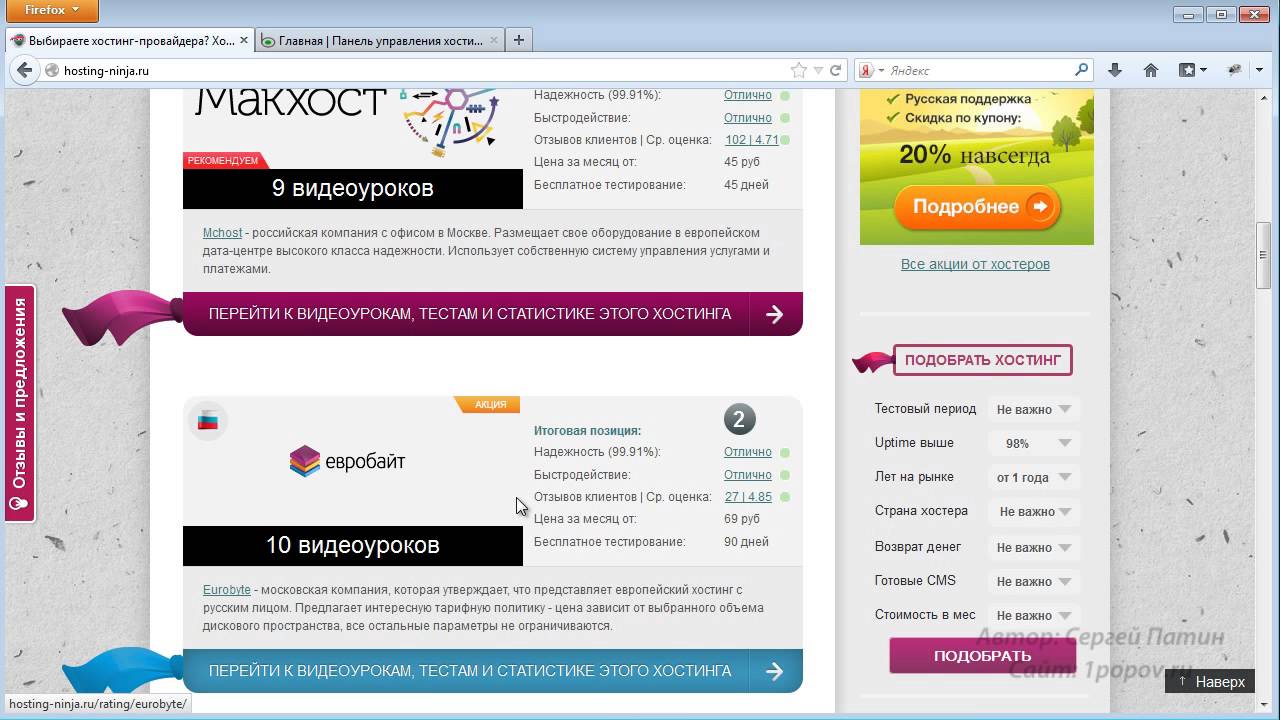Expand the Uptime 98% dropdown
This screenshot has width=1280, height=720.
click(x=1033, y=443)
